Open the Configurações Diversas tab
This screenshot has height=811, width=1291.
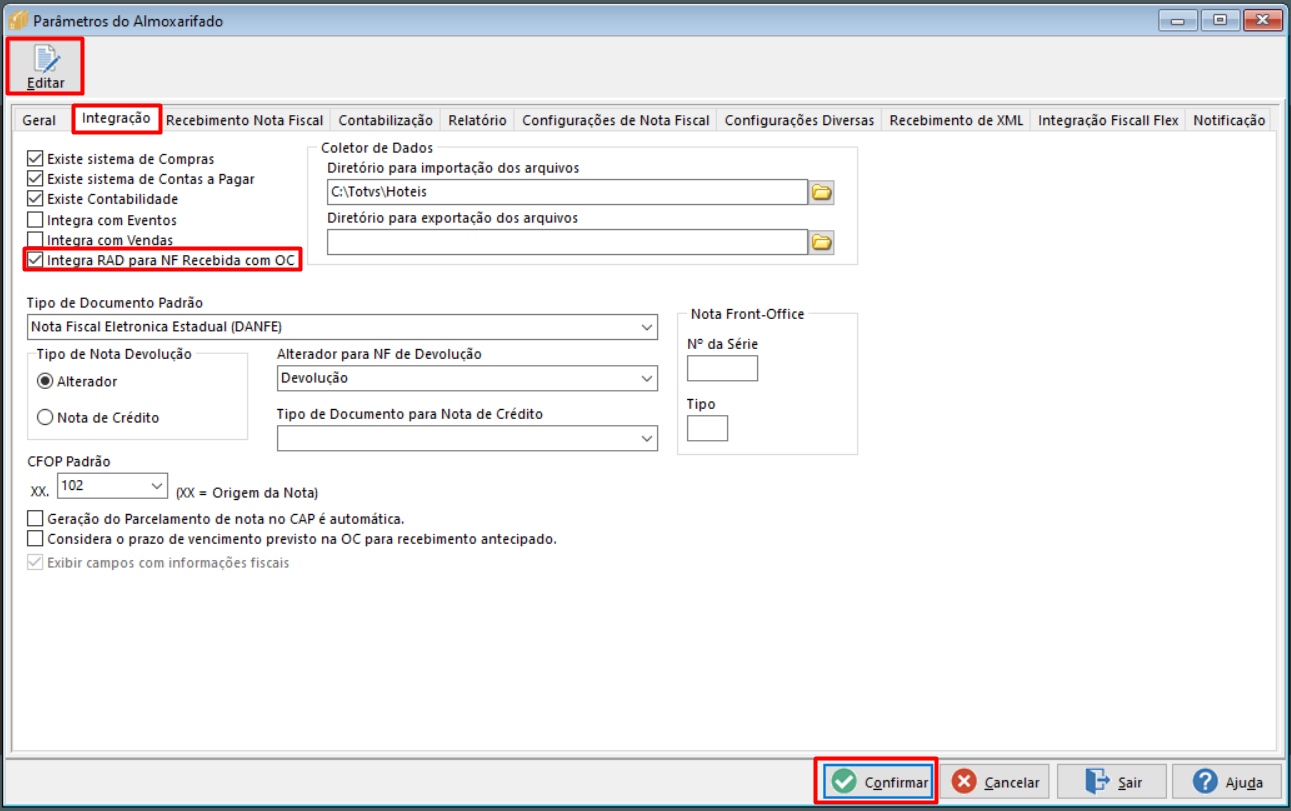click(x=799, y=120)
